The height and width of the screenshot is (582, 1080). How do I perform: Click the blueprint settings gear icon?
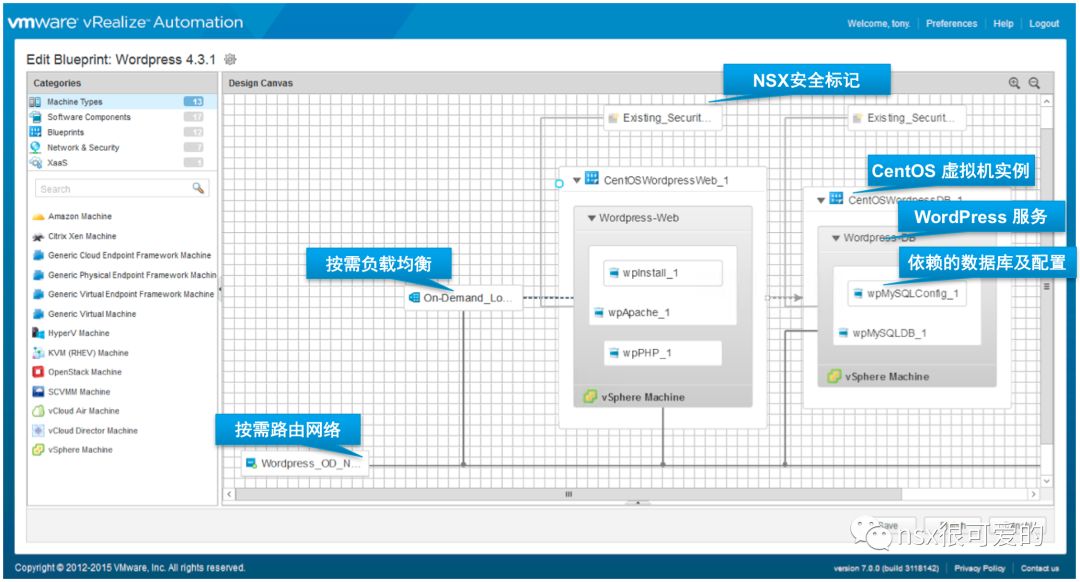[230, 59]
